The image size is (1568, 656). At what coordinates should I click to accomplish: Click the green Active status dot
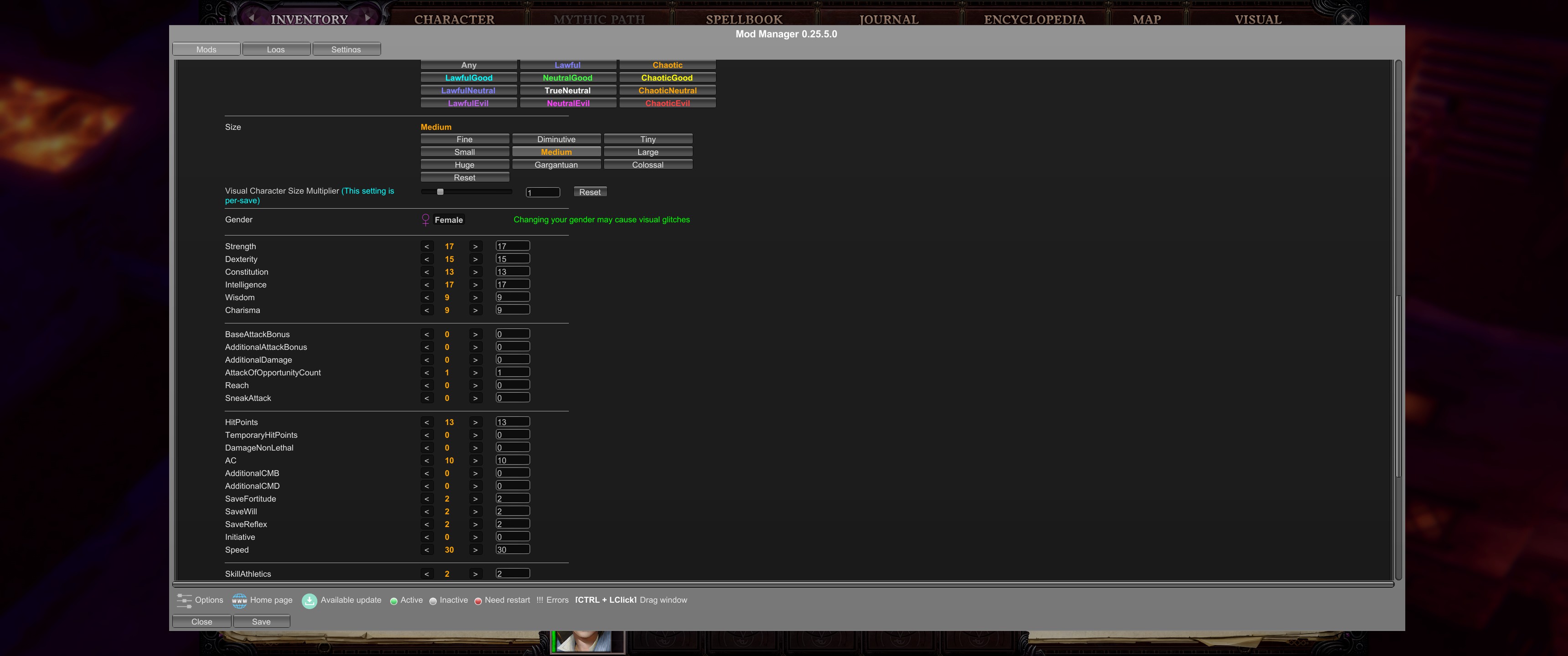394,600
